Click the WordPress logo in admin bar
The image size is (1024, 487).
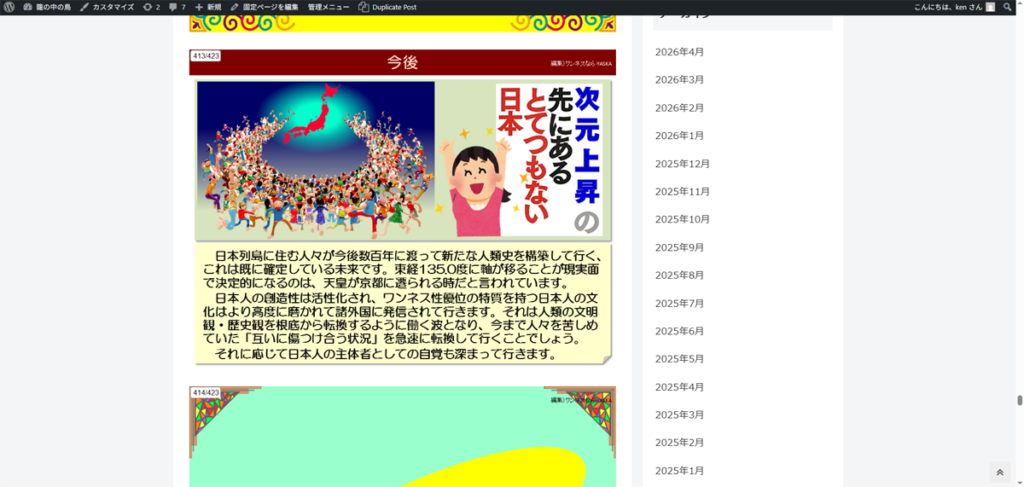pyautogui.click(x=9, y=7)
